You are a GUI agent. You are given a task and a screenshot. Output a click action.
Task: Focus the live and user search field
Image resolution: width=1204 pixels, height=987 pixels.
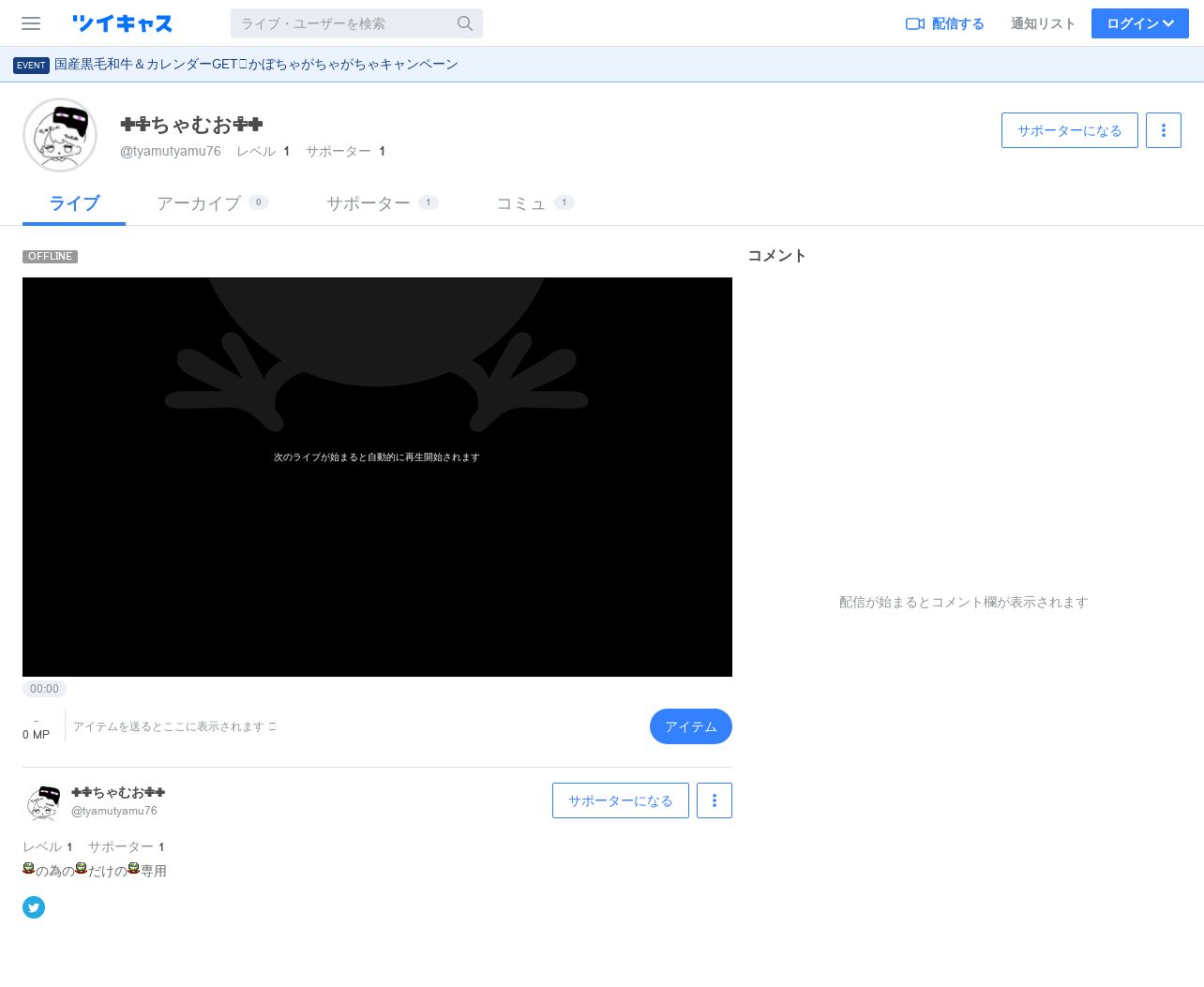(x=356, y=23)
